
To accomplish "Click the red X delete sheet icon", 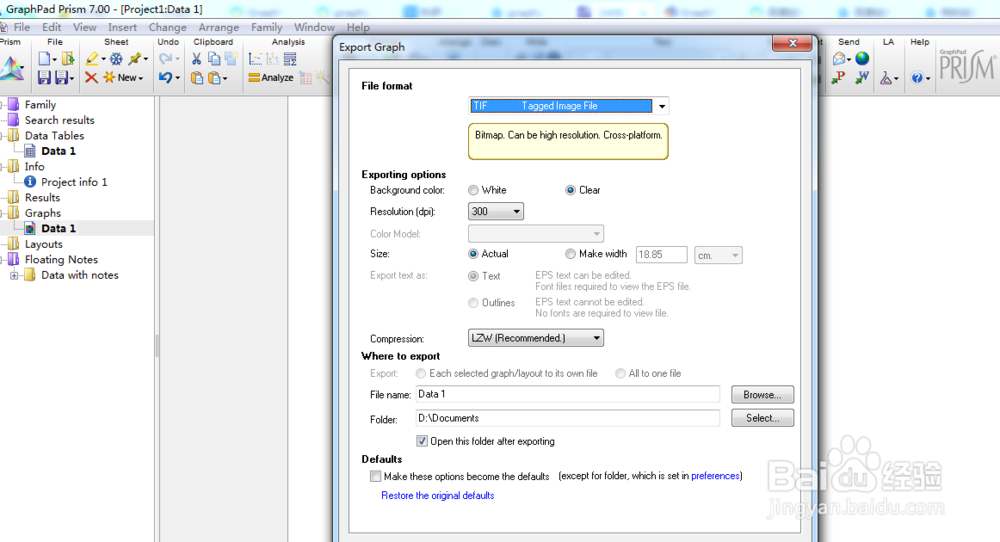I will point(91,77).
